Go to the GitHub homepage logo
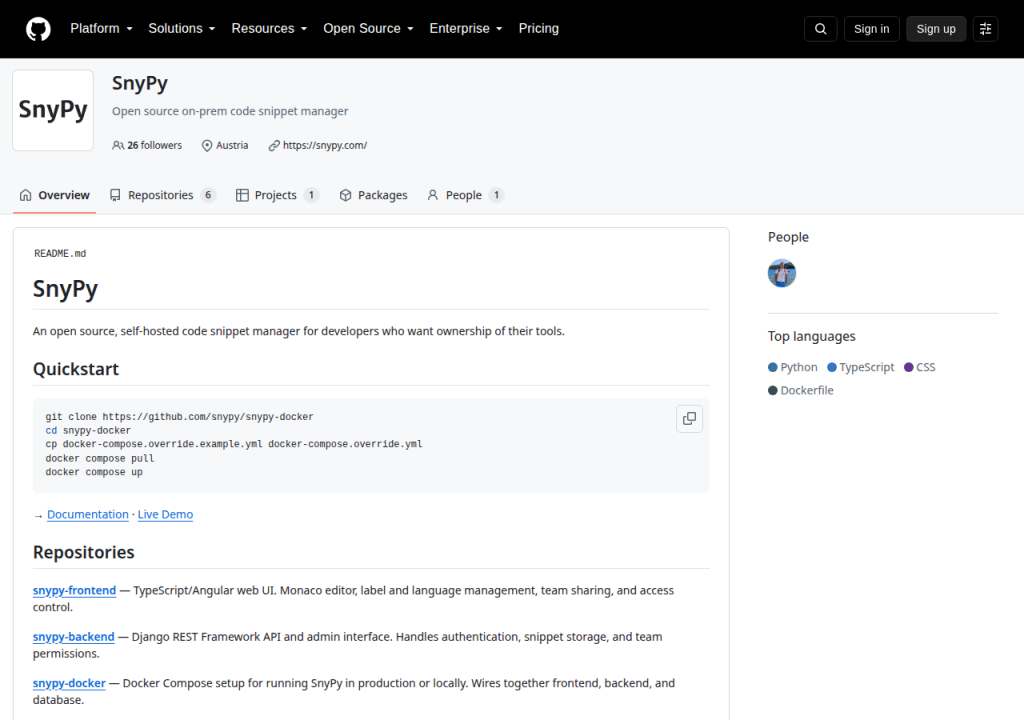Image resolution: width=1024 pixels, height=720 pixels. coord(38,29)
